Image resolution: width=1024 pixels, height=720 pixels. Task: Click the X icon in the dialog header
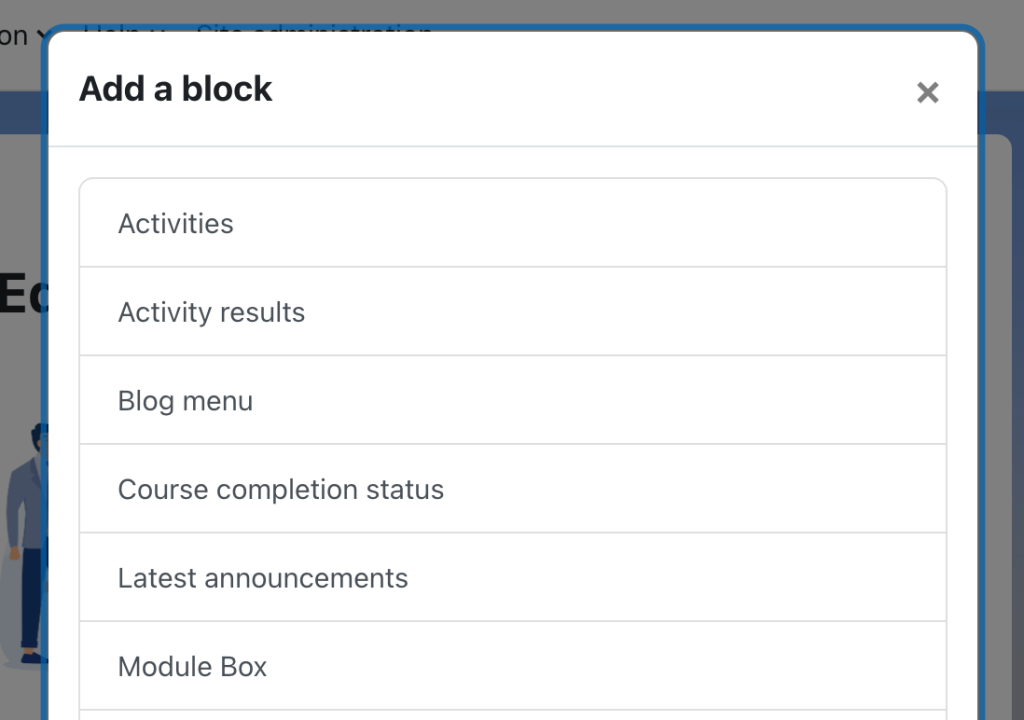(927, 92)
